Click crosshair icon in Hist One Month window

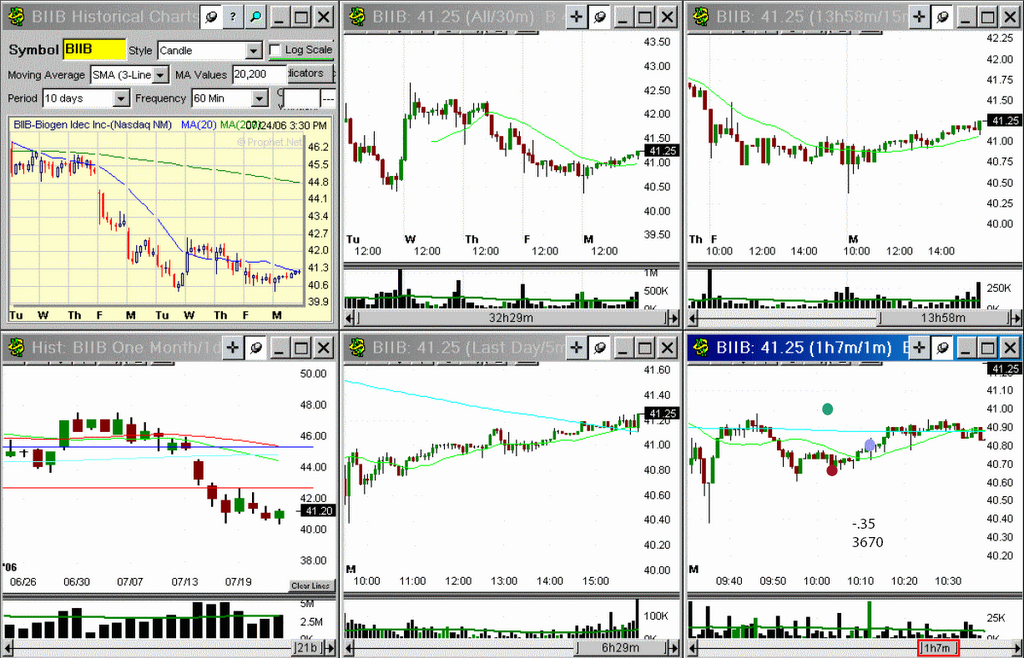pyautogui.click(x=232, y=348)
